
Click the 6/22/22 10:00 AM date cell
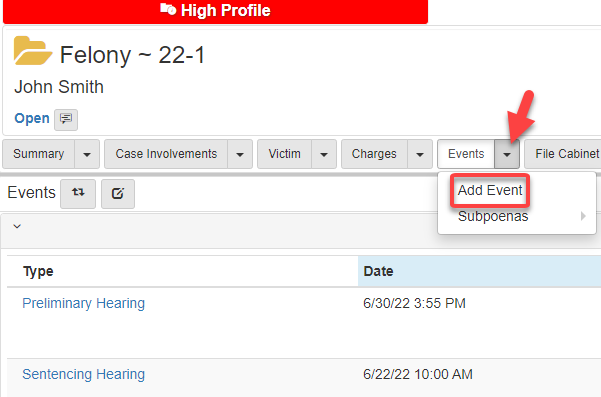tap(418, 374)
